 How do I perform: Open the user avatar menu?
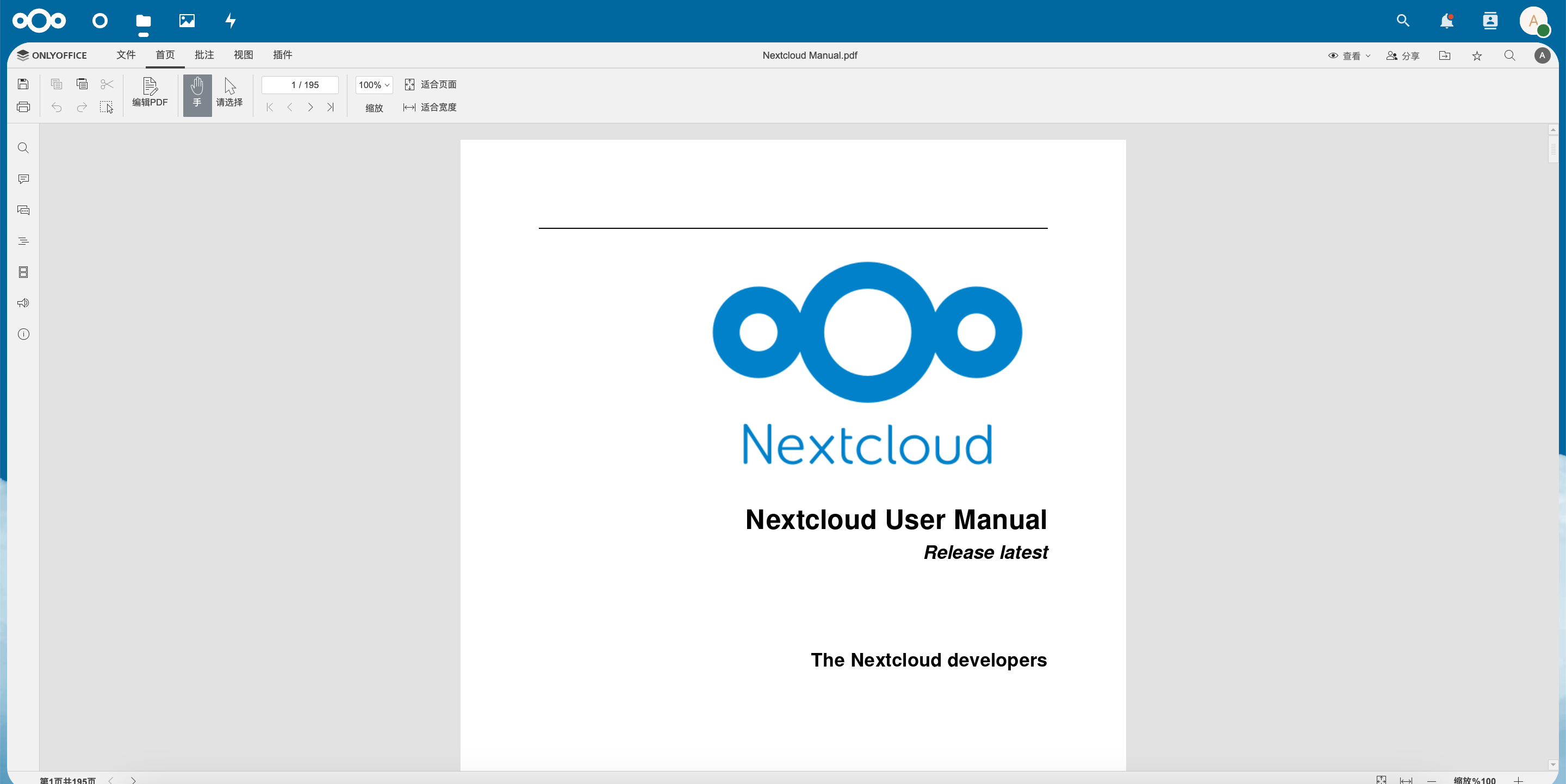(x=1534, y=21)
